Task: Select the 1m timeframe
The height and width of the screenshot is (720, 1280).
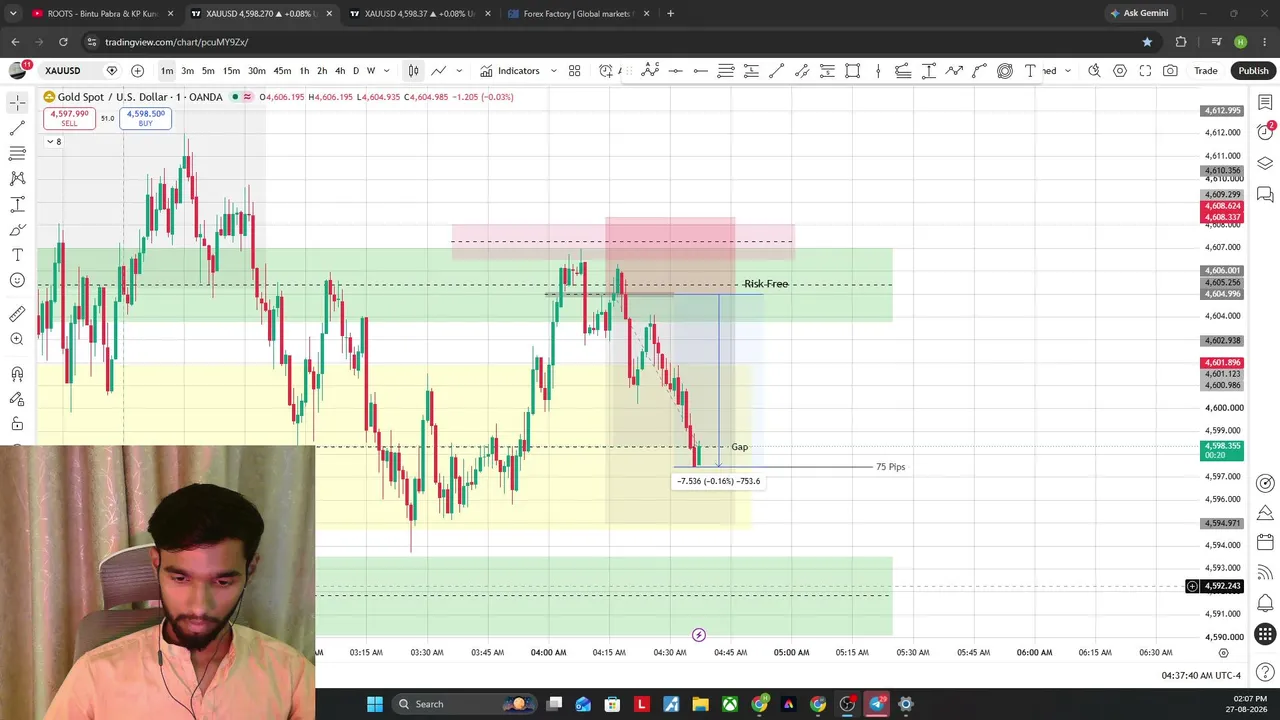Action: click(x=167, y=71)
